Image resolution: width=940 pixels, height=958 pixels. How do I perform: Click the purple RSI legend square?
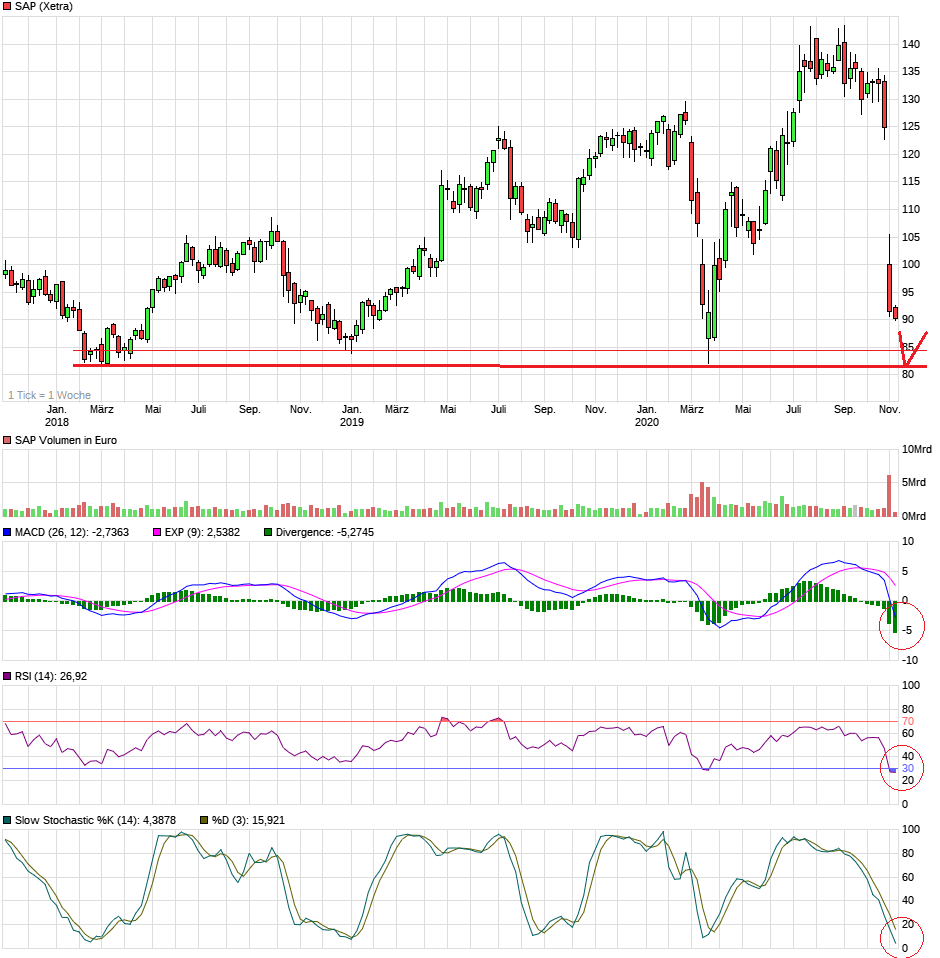point(7,676)
